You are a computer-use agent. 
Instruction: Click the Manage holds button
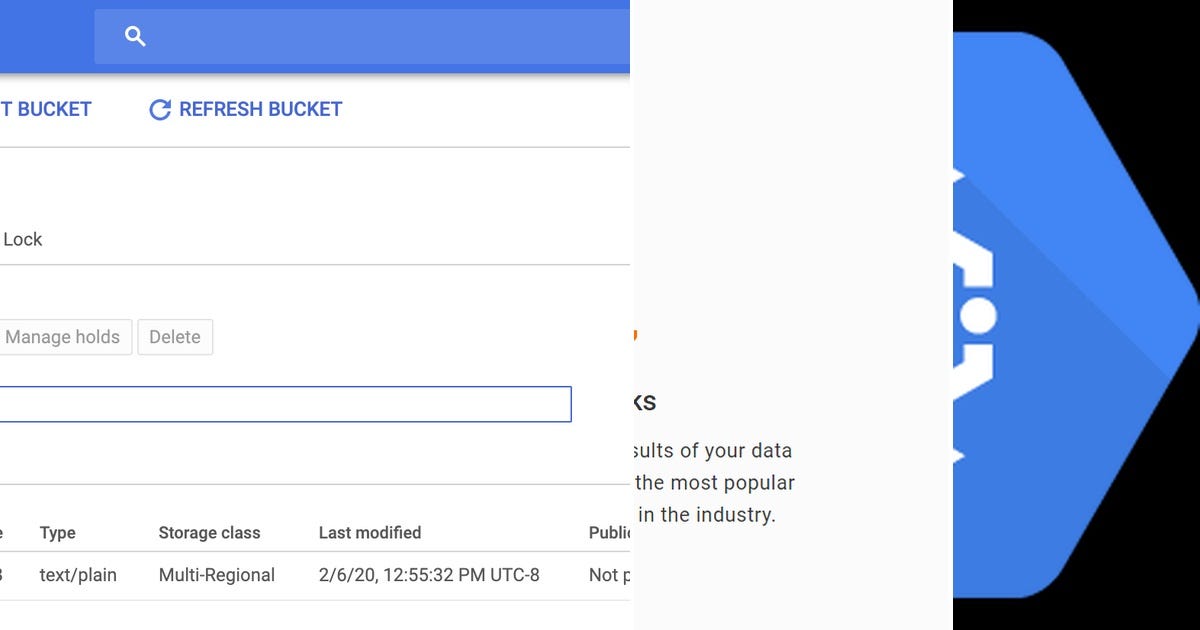point(63,337)
